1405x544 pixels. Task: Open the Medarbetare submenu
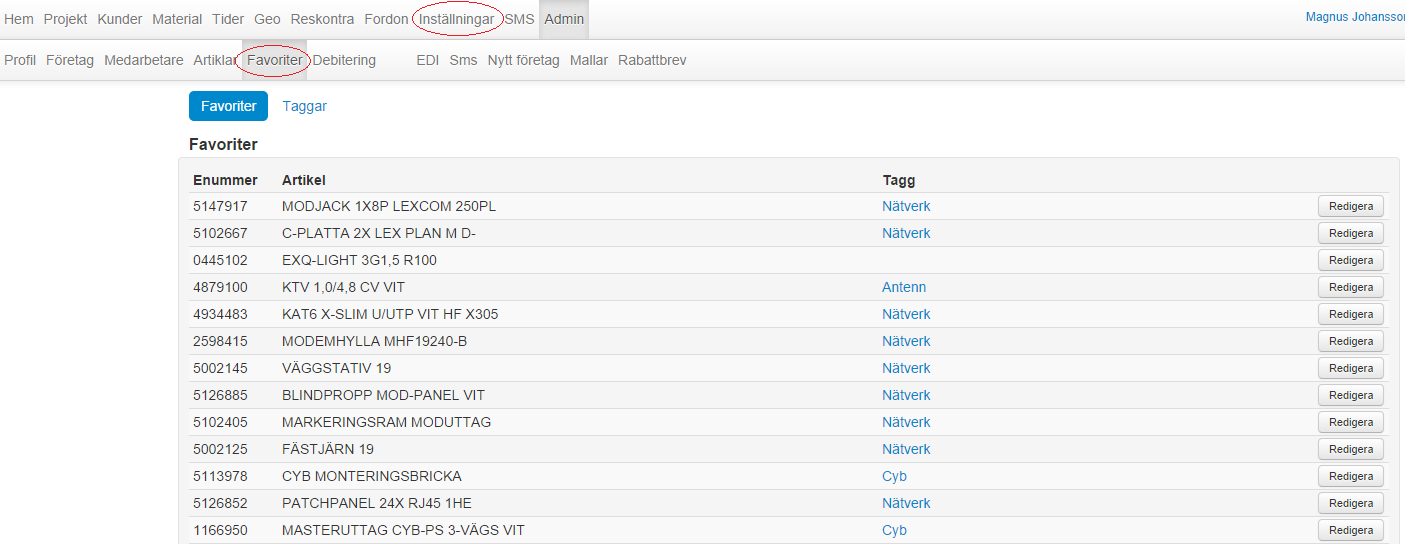pos(144,60)
